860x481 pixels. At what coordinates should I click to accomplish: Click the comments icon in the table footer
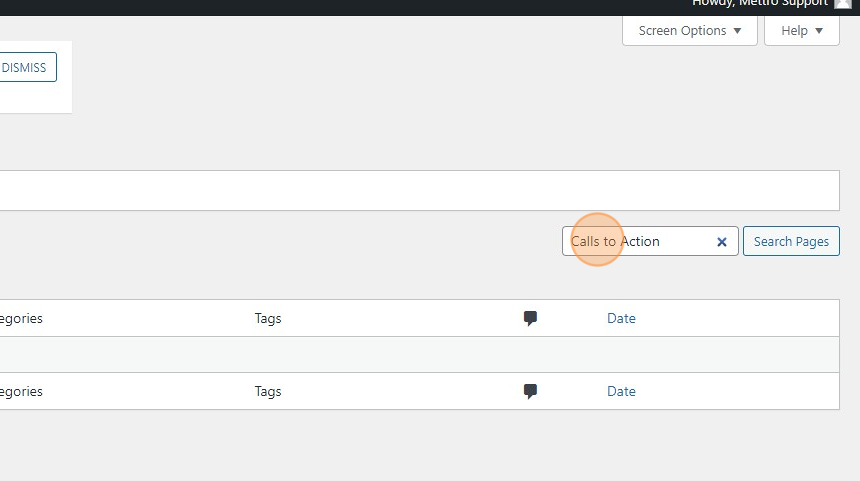[x=530, y=392]
